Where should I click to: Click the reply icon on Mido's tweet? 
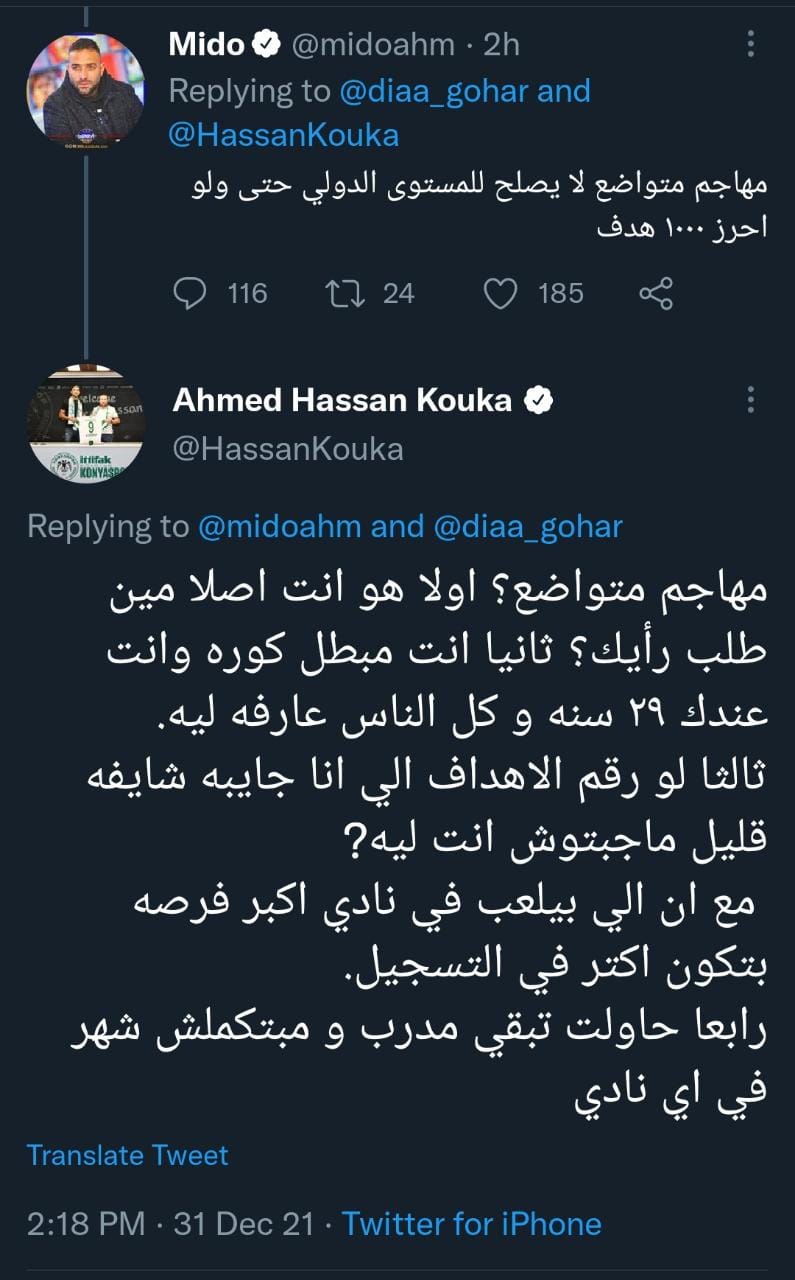pyautogui.click(x=190, y=293)
